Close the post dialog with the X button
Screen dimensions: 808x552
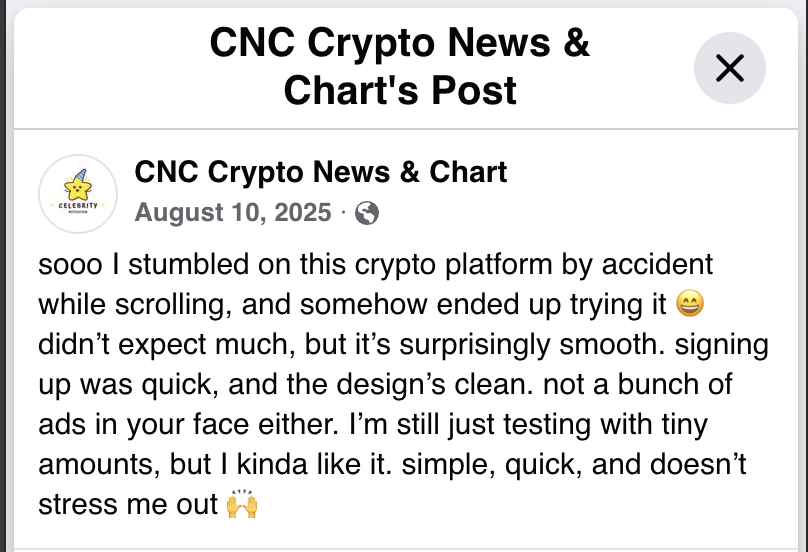pyautogui.click(x=730, y=68)
